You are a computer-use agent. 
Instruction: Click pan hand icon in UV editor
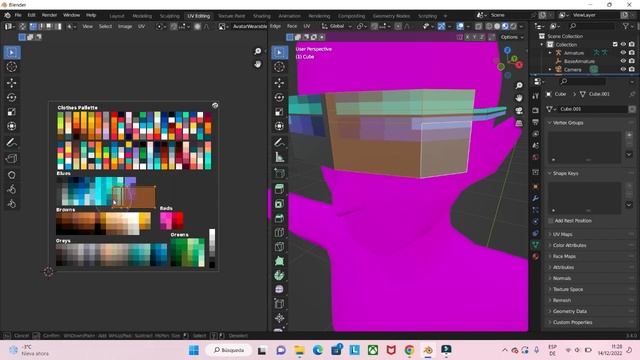tap(258, 64)
